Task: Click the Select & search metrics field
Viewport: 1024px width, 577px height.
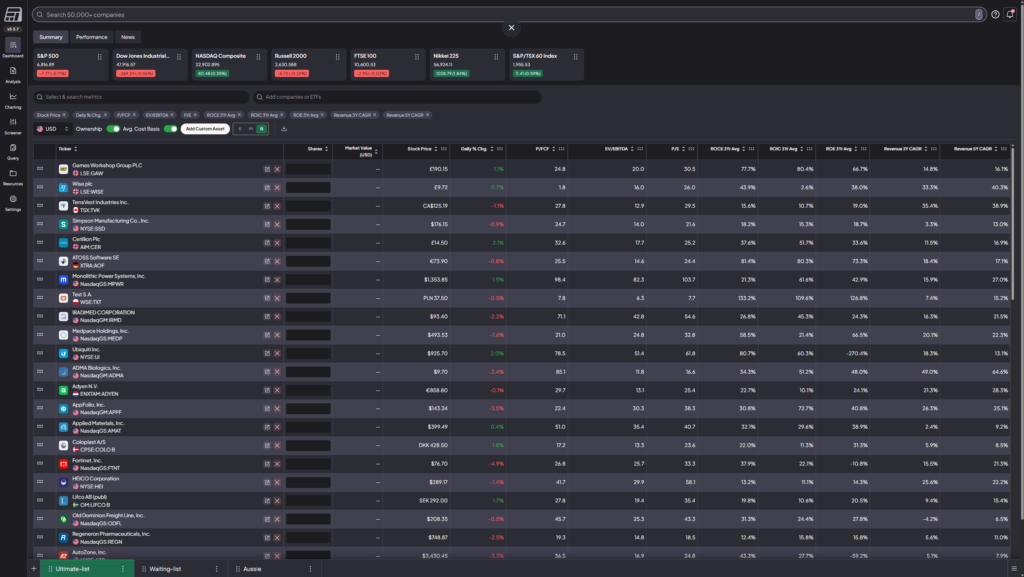Action: pyautogui.click(x=141, y=97)
